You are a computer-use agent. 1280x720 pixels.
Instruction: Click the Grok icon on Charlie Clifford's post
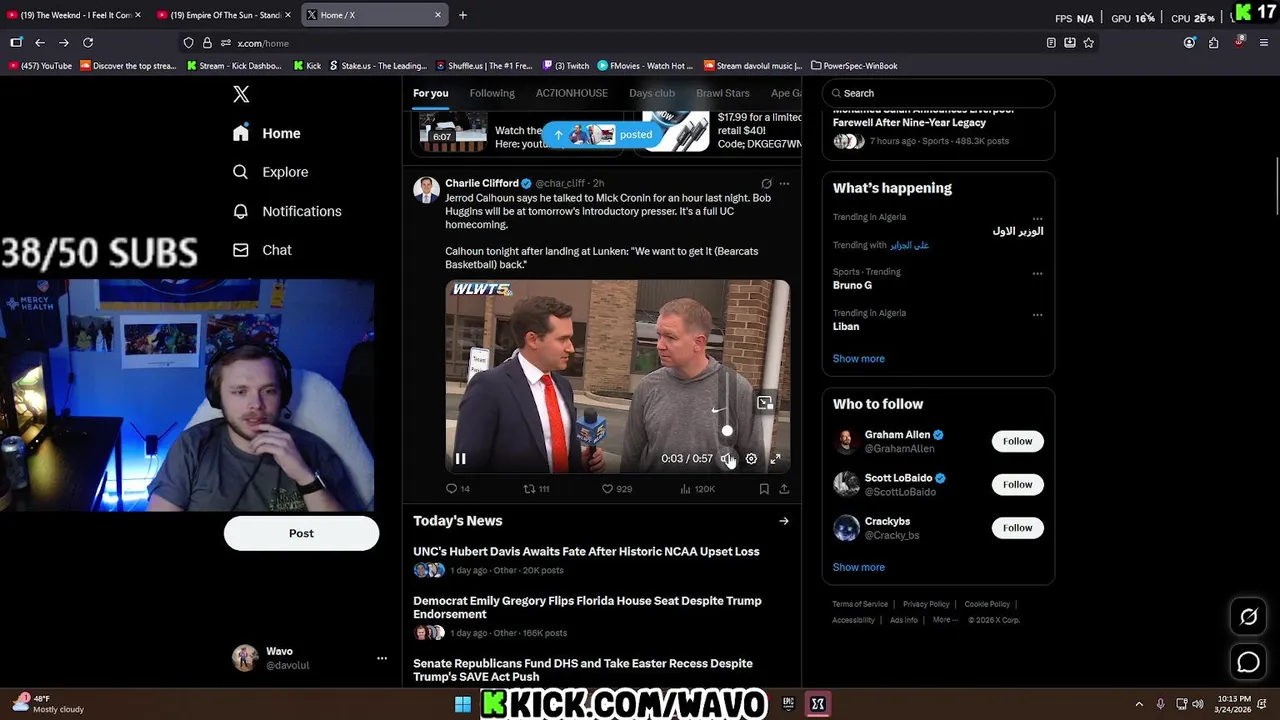(766, 184)
